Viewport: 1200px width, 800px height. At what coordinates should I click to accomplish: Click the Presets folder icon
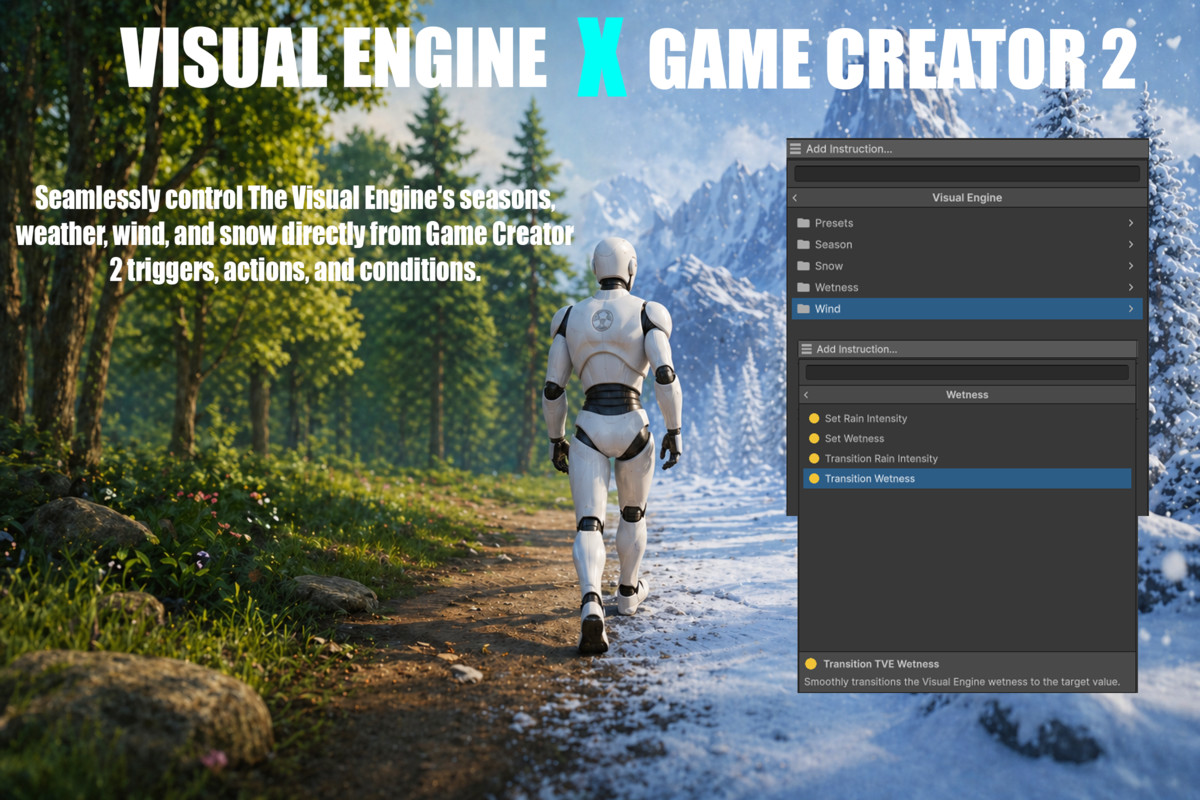coord(803,223)
